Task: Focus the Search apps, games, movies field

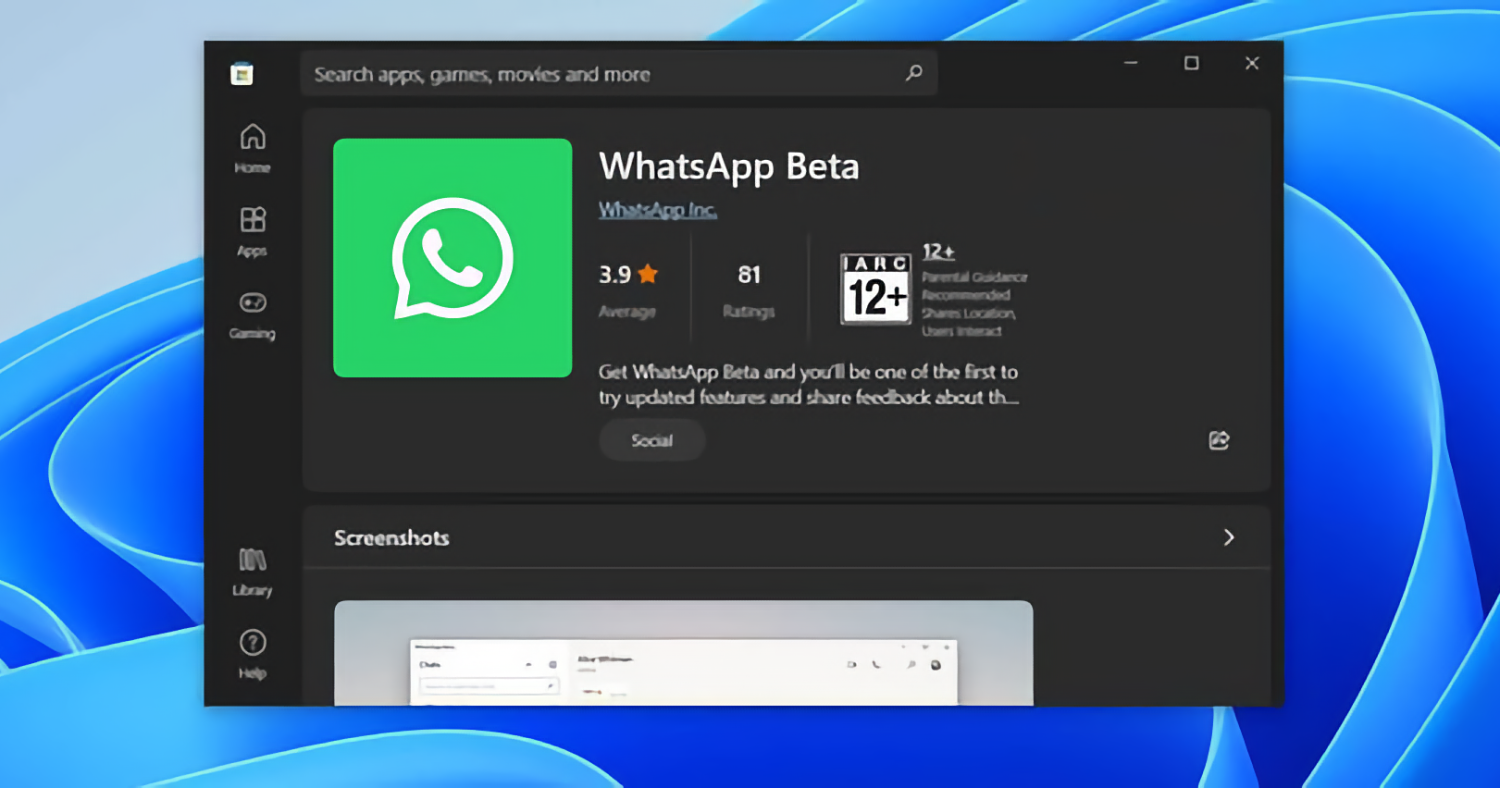Action: point(618,73)
